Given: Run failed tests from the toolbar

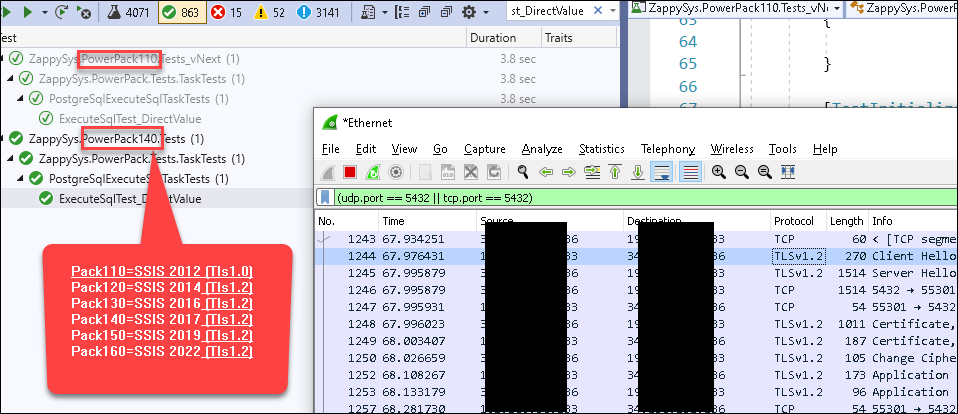Looking at the screenshot, I should pyautogui.click(x=84, y=12).
